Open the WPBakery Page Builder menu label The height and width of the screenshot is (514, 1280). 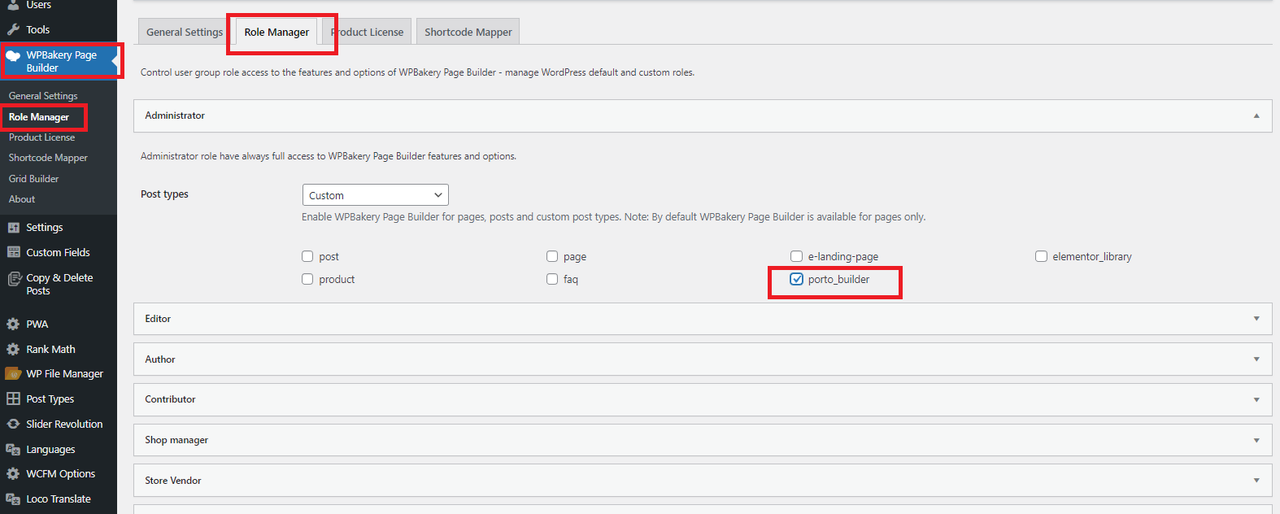coord(61,61)
